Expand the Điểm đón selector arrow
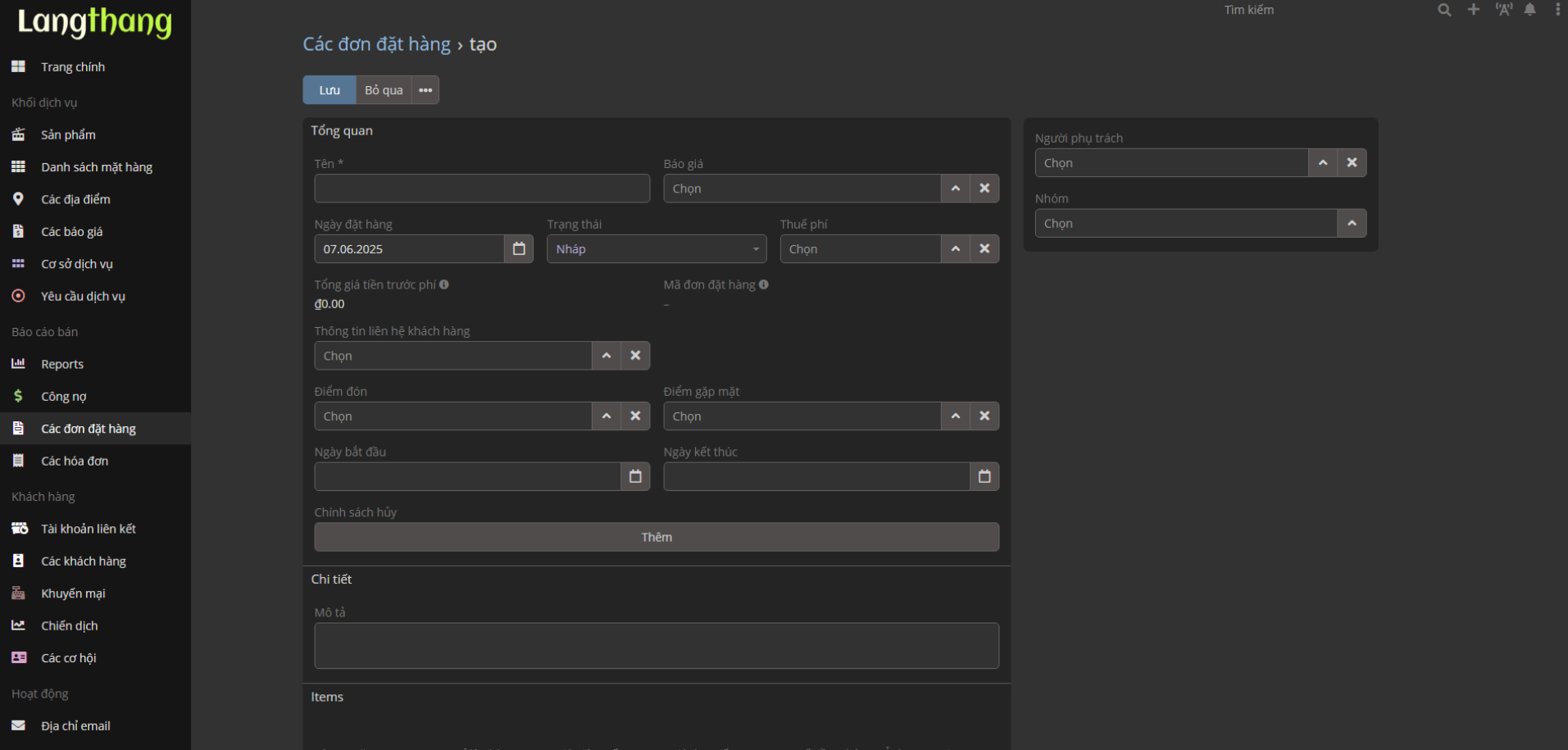Viewport: 1568px width, 750px height. tap(606, 416)
